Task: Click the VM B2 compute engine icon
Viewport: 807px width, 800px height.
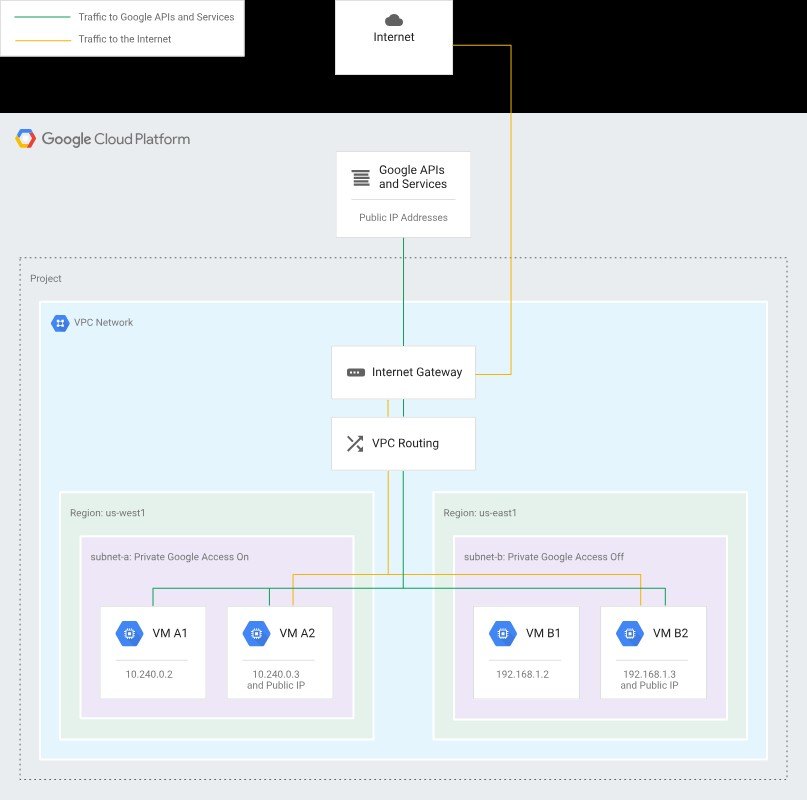Action: click(629, 633)
